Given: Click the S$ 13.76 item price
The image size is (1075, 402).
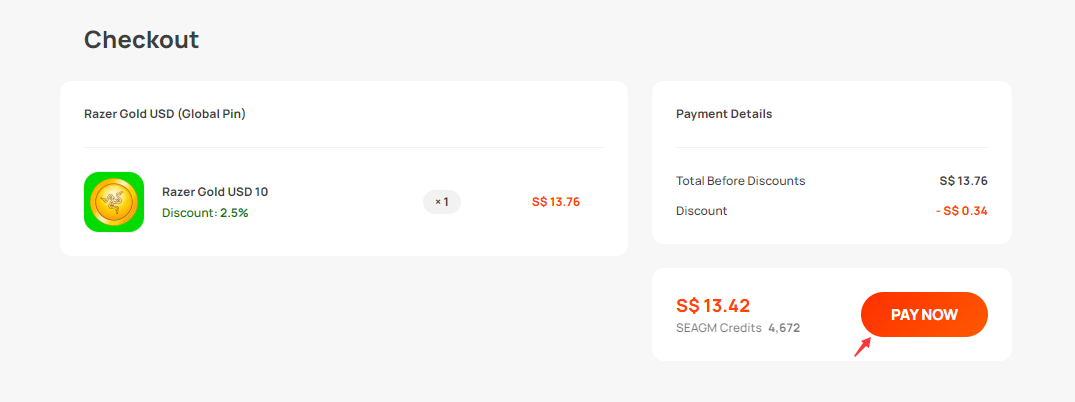Looking at the screenshot, I should (556, 202).
